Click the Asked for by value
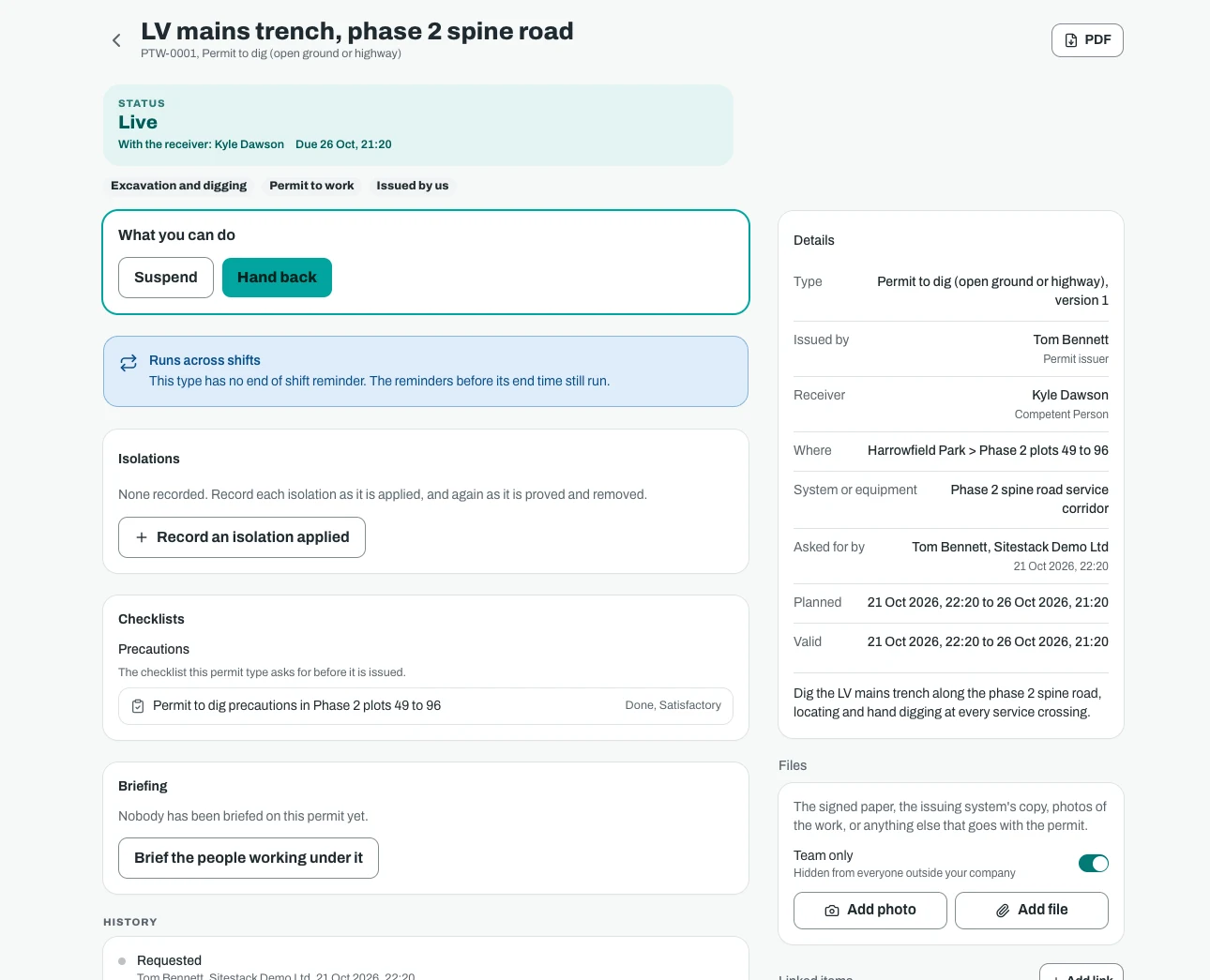This screenshot has height=980, width=1210. coord(1010,547)
